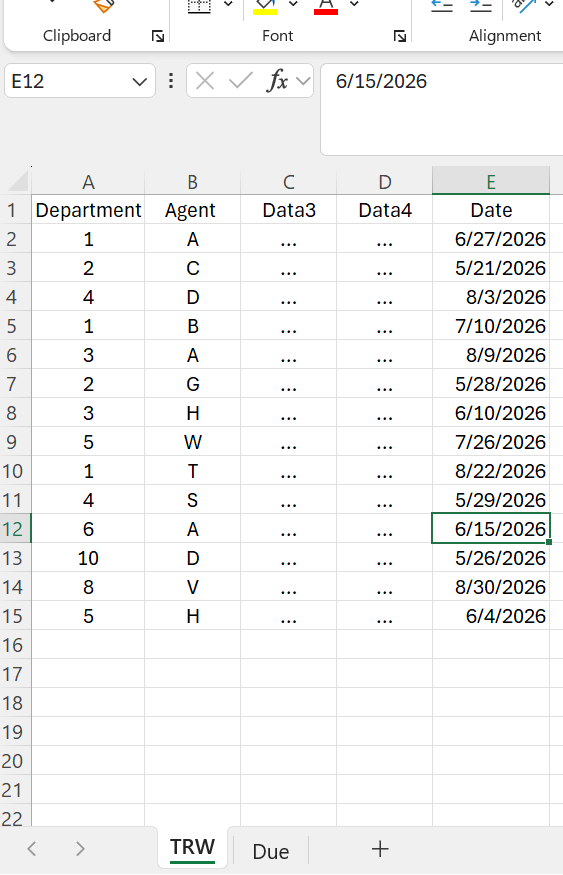Viewport: 563px width, 875px height.
Task: Click the text orientation icon
Action: click(x=523, y=6)
